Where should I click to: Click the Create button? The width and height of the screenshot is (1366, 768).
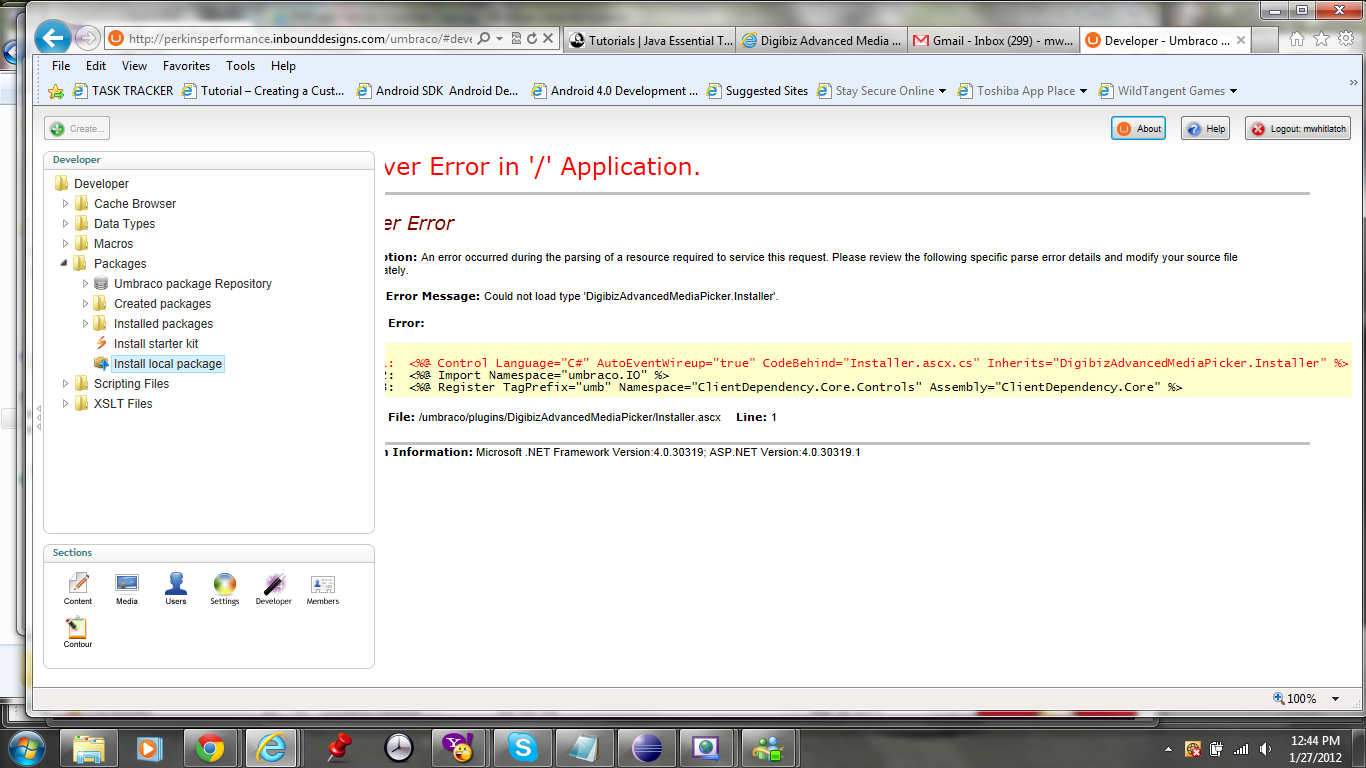(x=77, y=128)
